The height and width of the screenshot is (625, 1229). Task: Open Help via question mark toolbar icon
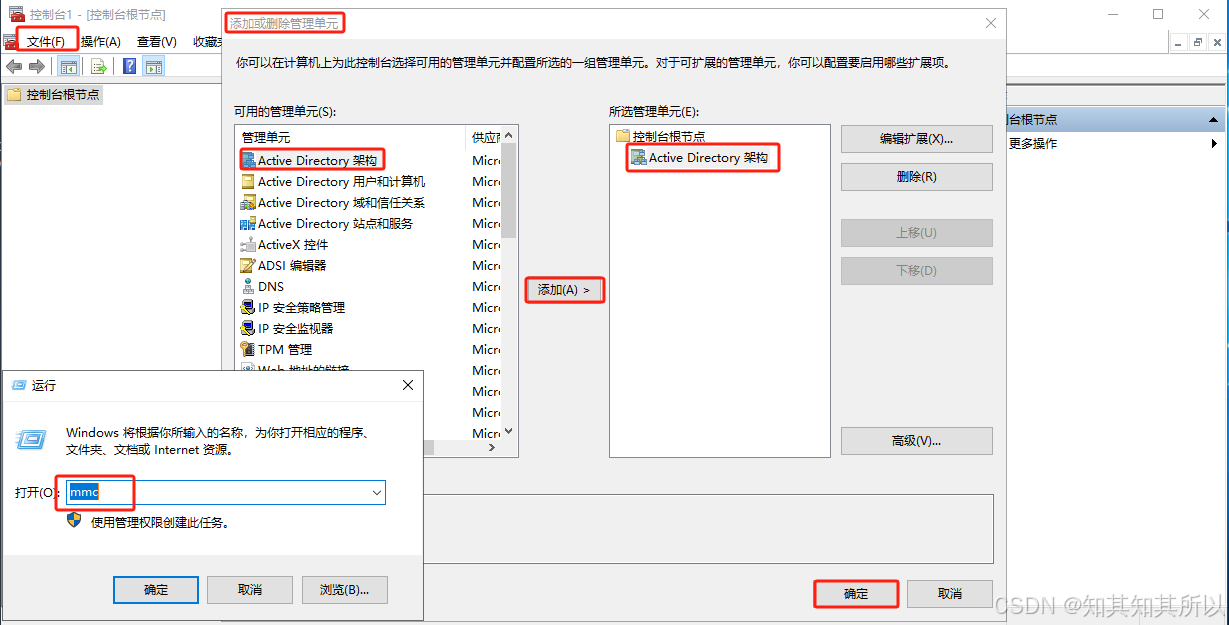pyautogui.click(x=130, y=67)
